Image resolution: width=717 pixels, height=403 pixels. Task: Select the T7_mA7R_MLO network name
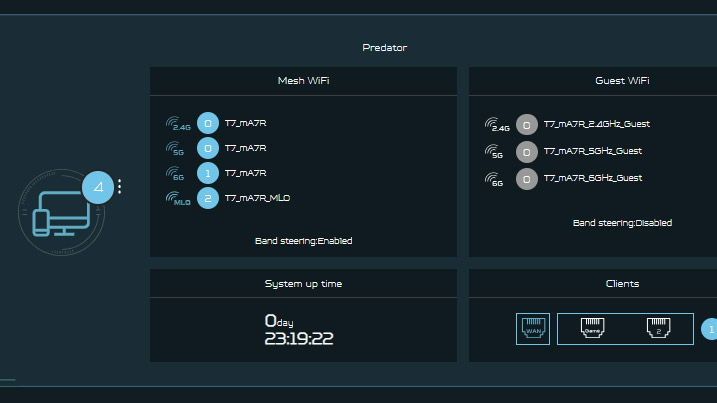click(257, 199)
